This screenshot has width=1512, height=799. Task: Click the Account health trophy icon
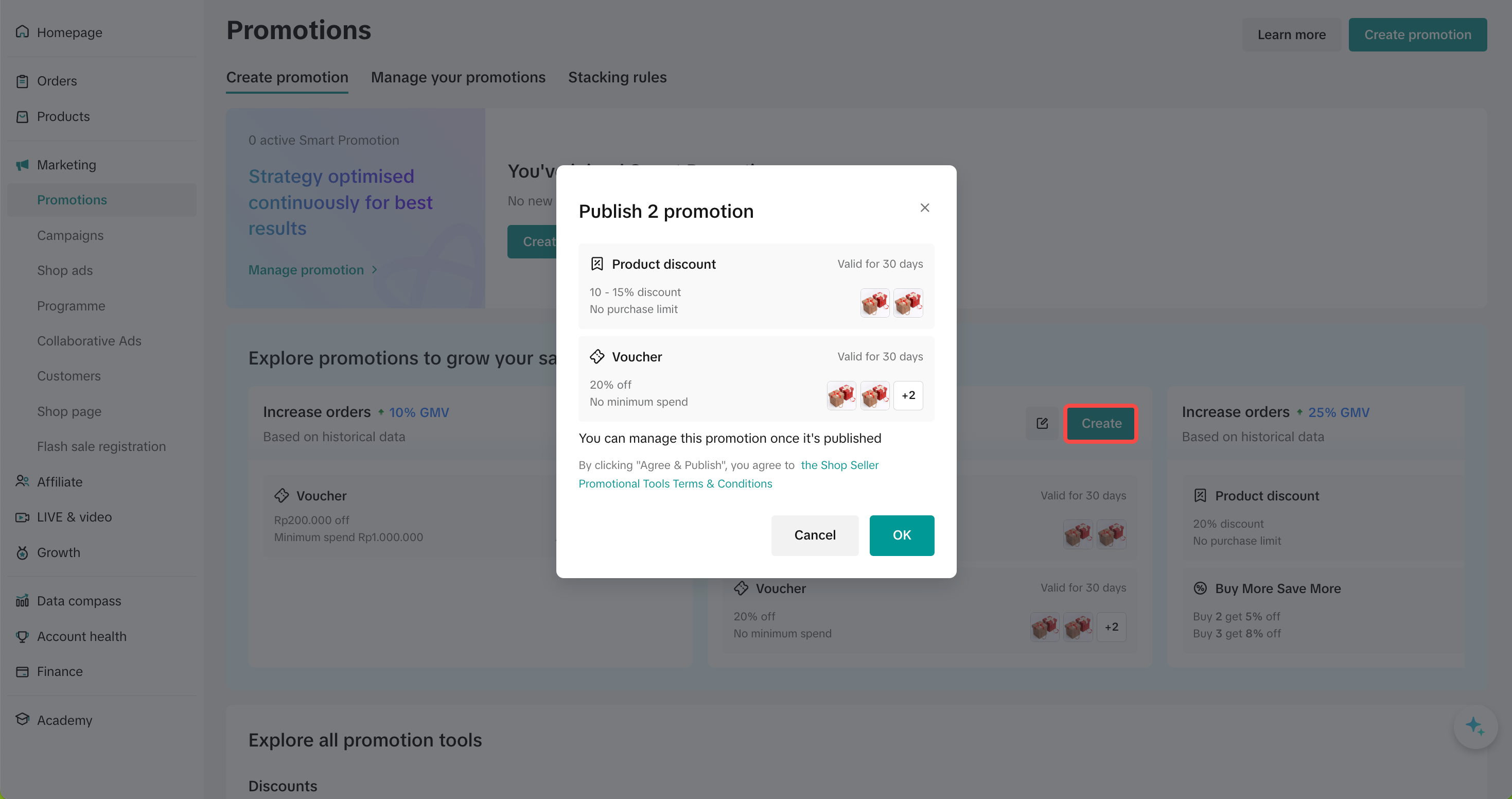(22, 636)
